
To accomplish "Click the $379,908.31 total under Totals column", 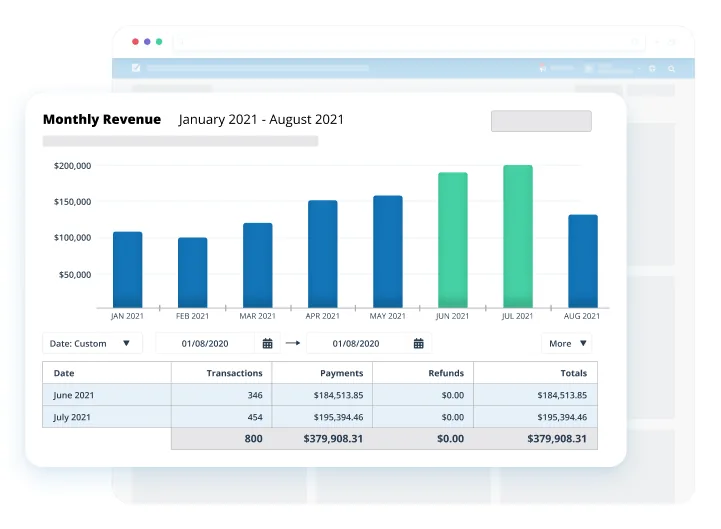I will coord(557,438).
